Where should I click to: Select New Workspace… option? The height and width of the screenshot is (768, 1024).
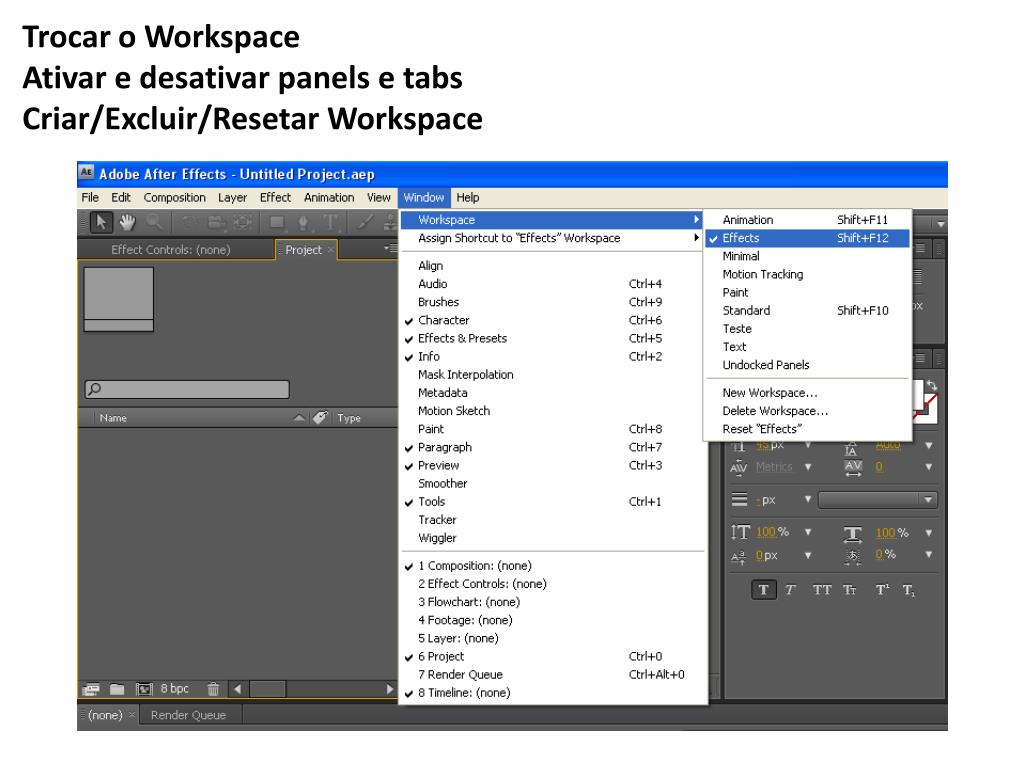[x=807, y=393]
